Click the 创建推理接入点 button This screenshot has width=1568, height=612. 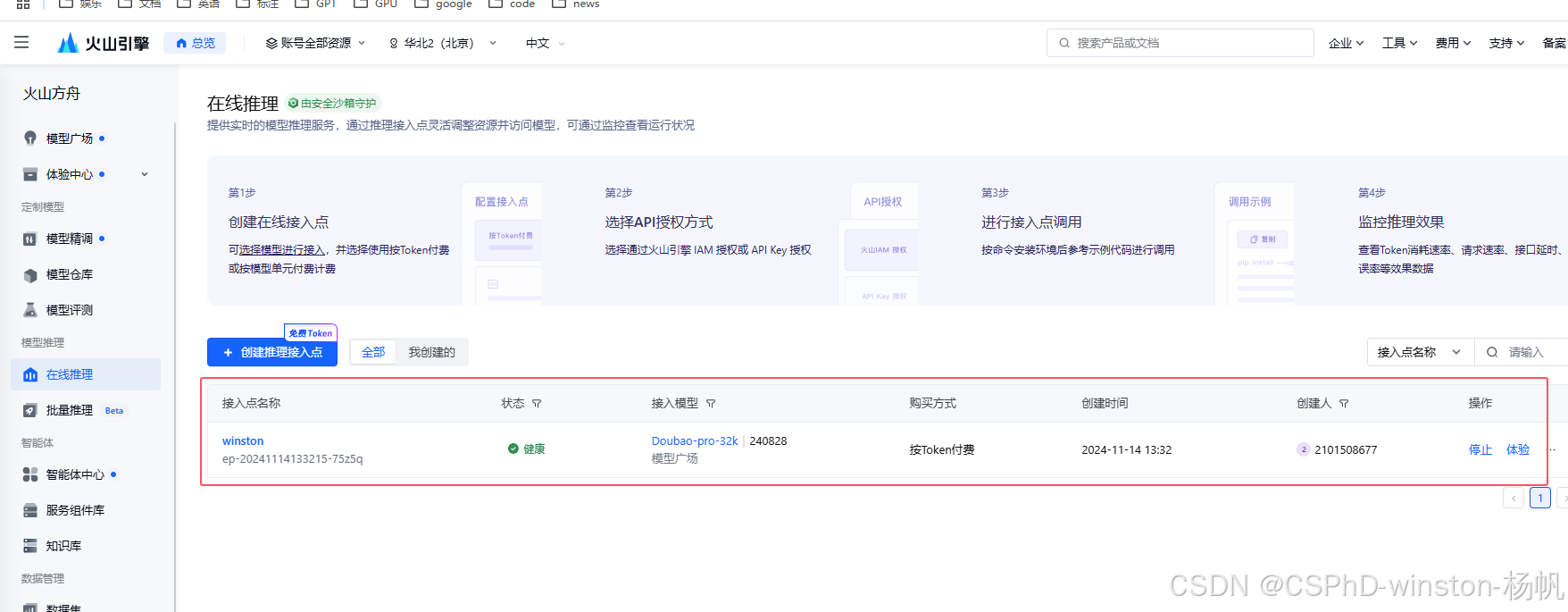click(272, 352)
